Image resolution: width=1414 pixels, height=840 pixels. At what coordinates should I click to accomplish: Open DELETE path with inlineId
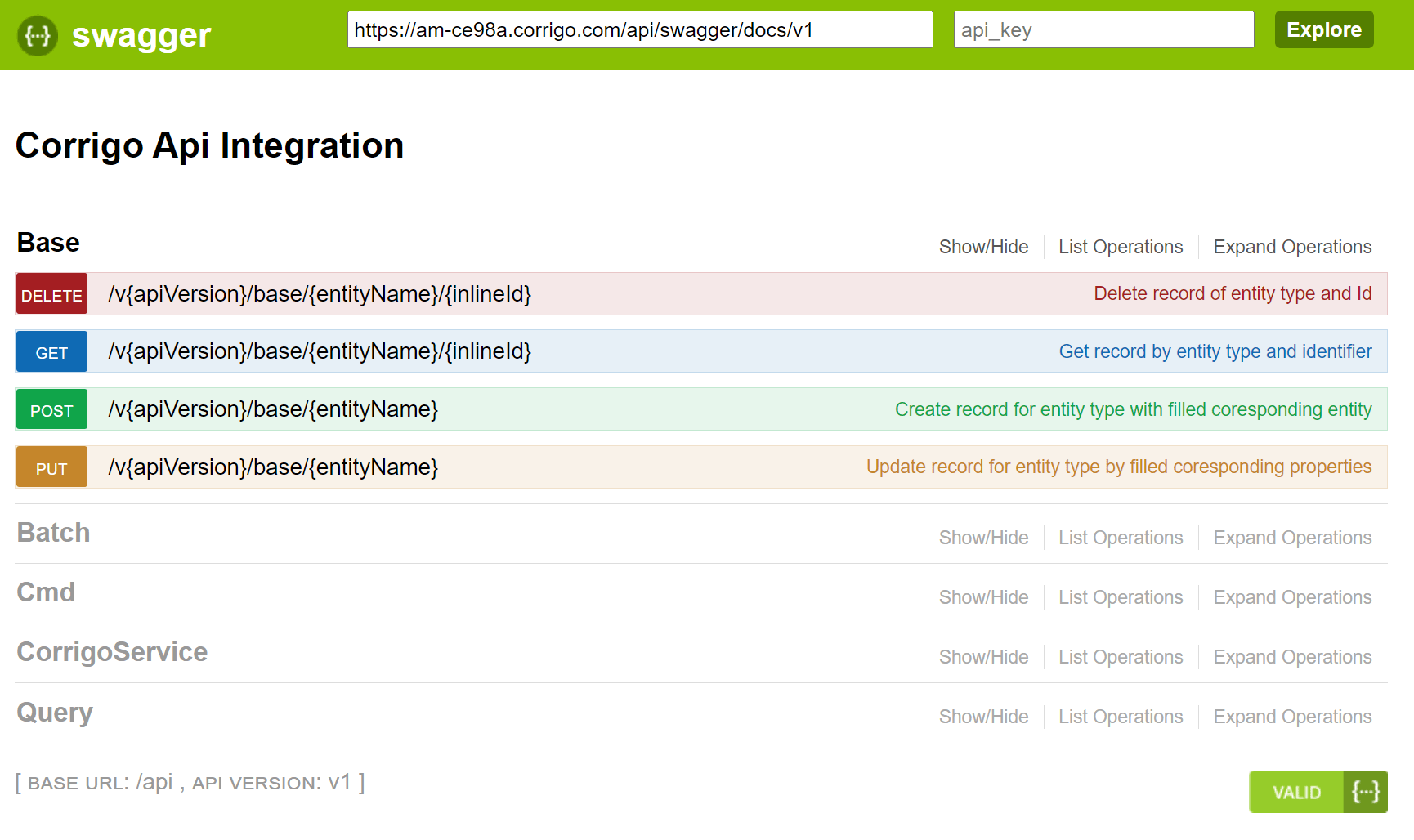coord(320,294)
